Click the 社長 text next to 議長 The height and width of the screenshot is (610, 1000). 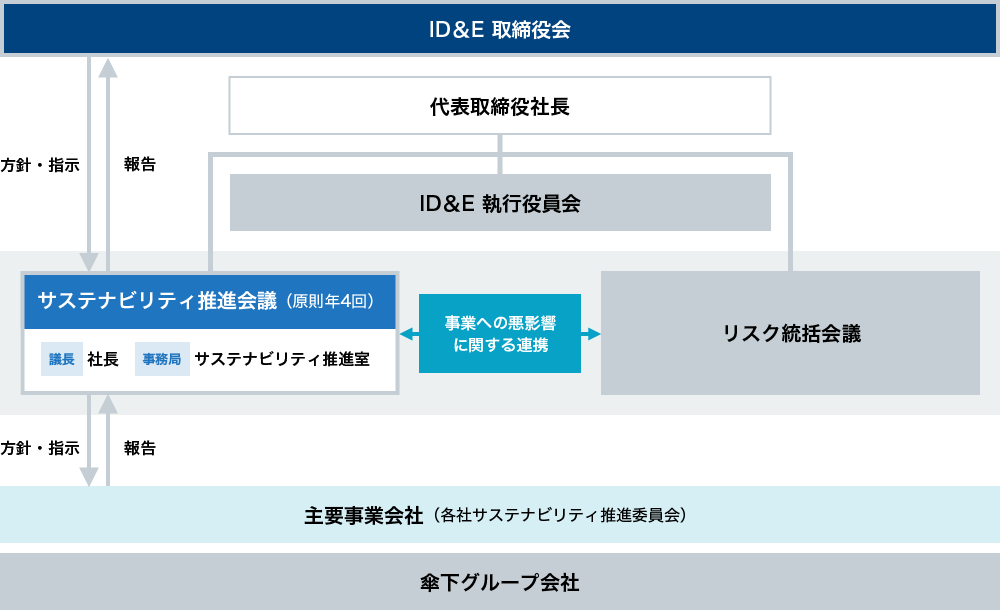tap(103, 359)
